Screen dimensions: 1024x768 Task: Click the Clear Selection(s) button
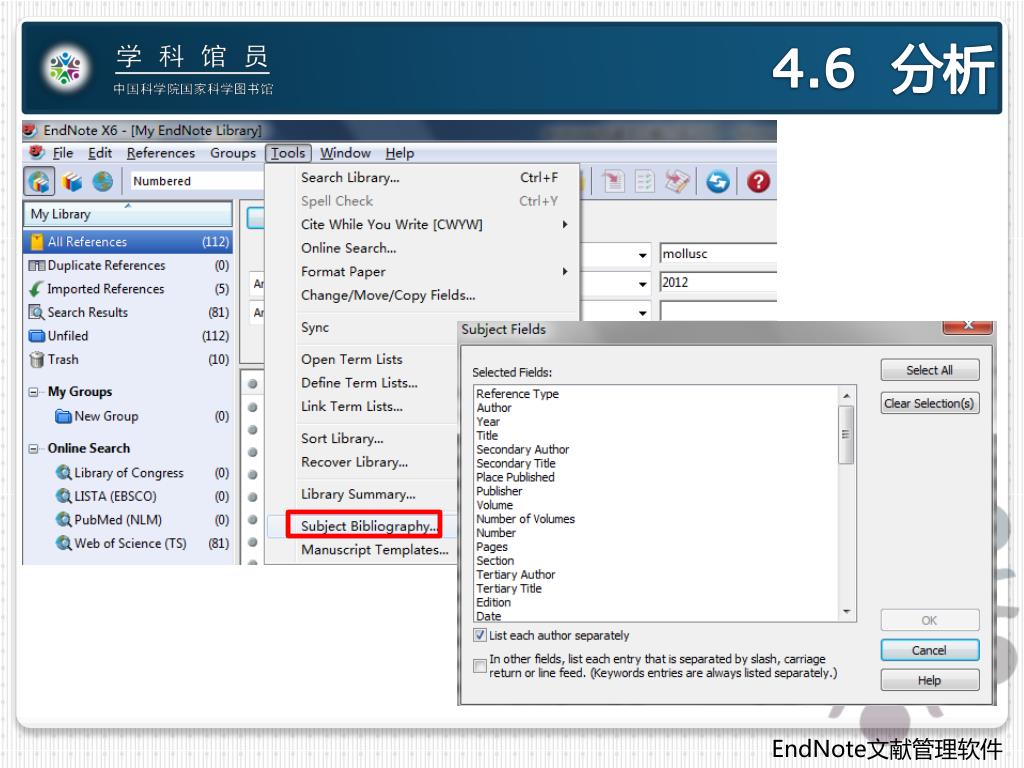tap(929, 403)
